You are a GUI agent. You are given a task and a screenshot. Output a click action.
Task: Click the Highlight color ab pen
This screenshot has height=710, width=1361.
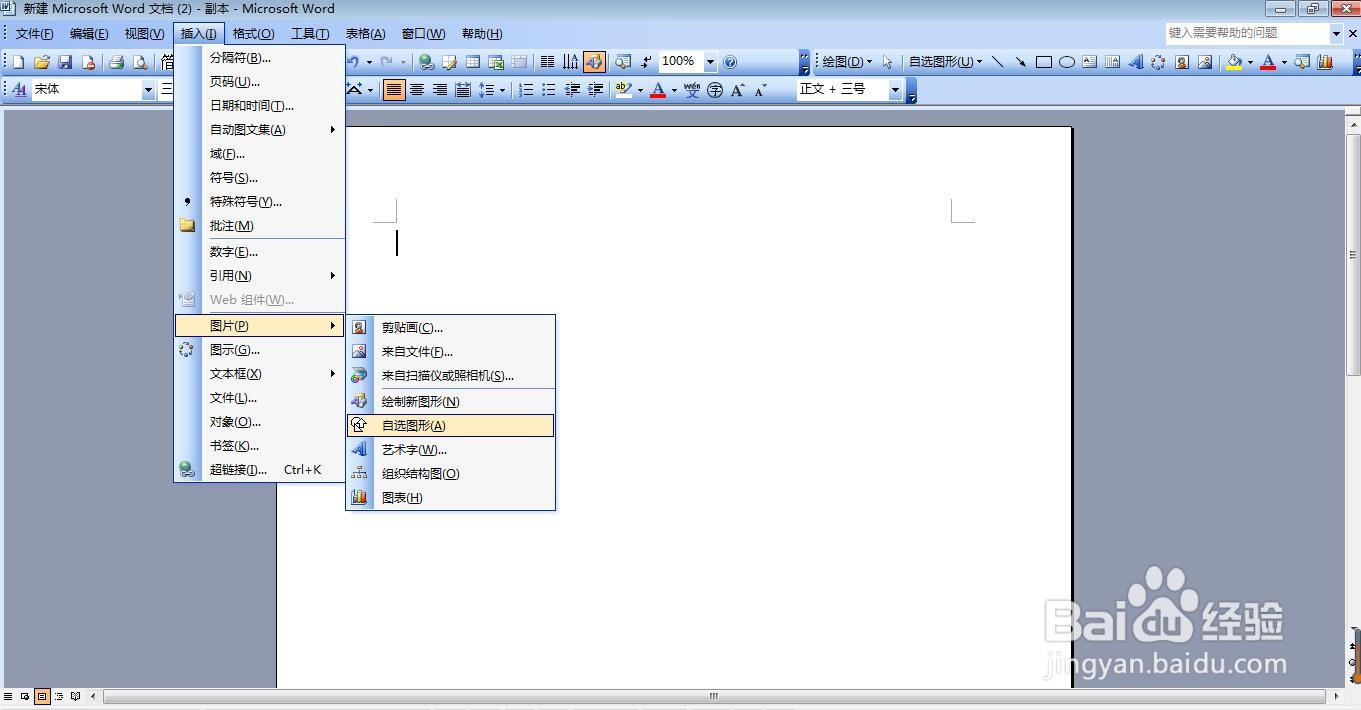point(624,90)
